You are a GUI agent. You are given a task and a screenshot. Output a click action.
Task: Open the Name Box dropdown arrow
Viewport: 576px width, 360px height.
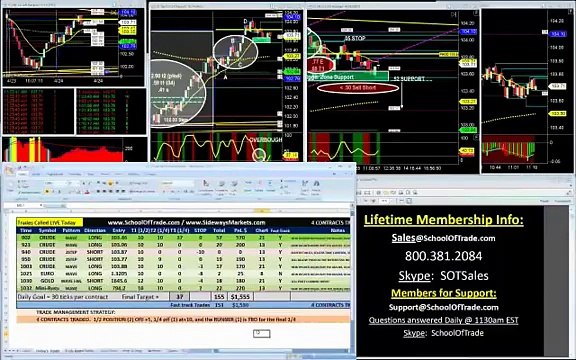pyautogui.click(x=41, y=205)
